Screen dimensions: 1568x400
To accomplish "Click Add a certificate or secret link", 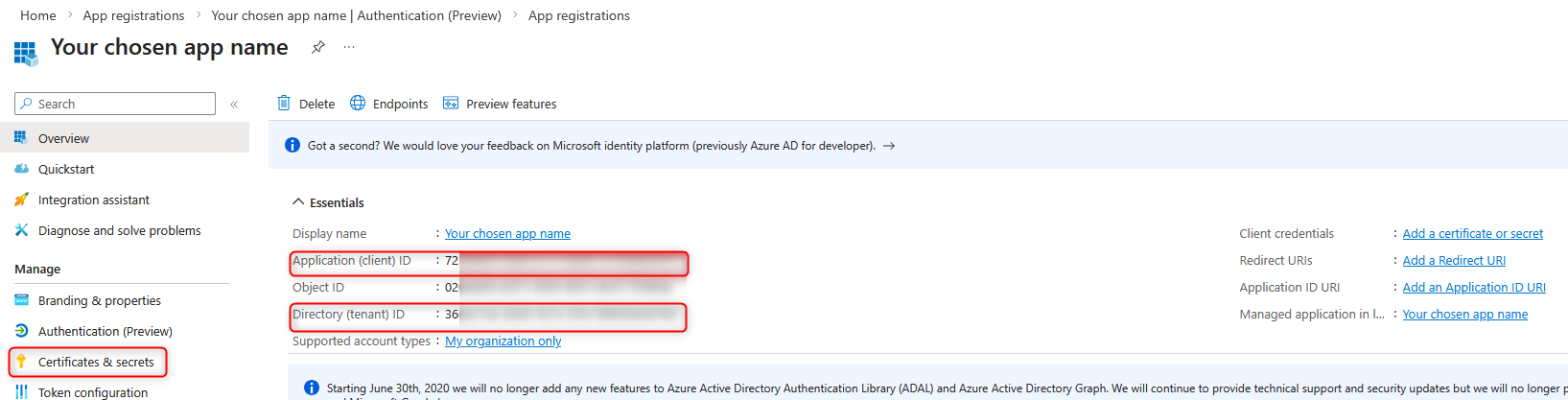I will pos(1472,233).
